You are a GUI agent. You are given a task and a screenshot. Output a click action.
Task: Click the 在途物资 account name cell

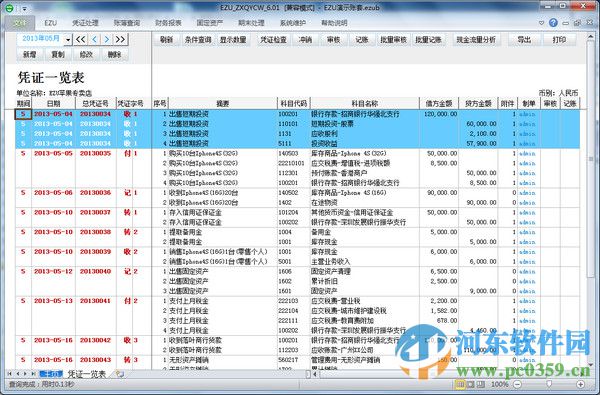pos(365,202)
